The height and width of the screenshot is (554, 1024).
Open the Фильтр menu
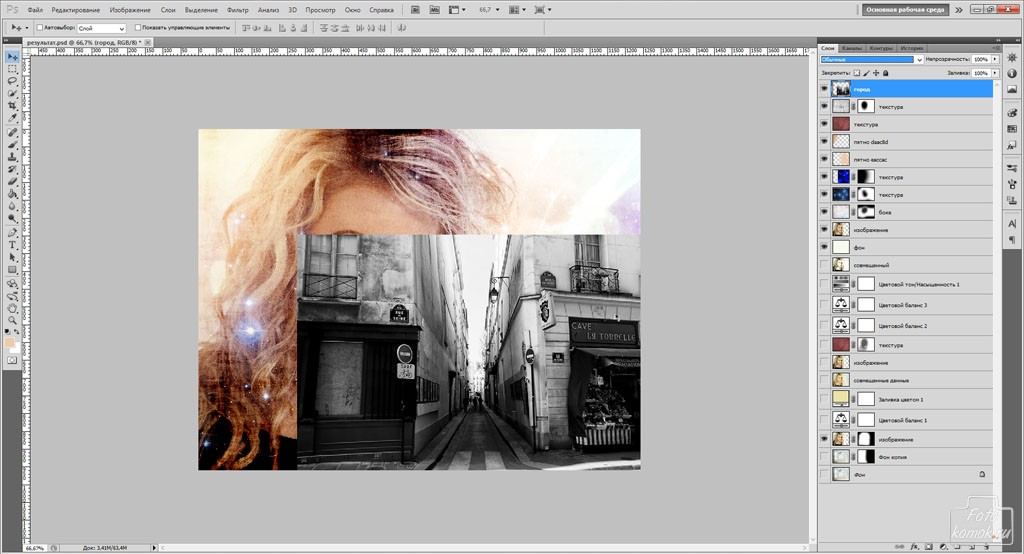coord(238,9)
